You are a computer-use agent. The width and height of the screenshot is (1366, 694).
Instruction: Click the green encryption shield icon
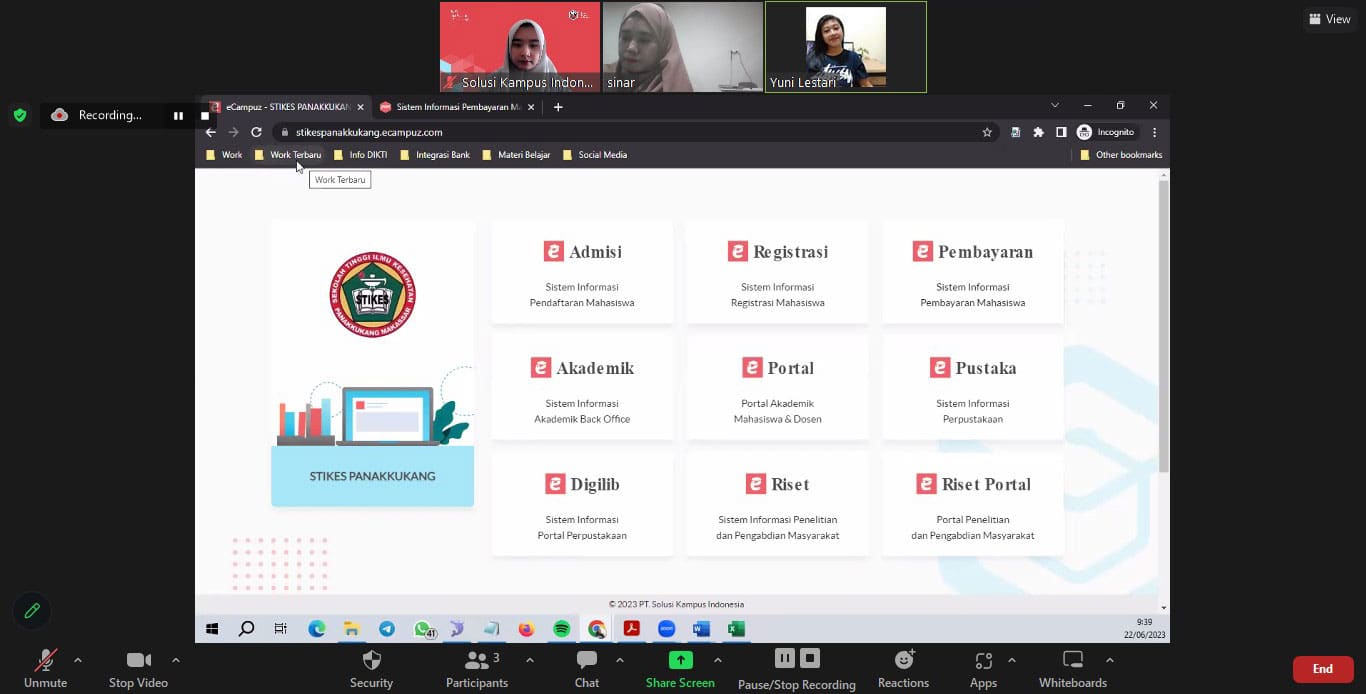click(20, 115)
